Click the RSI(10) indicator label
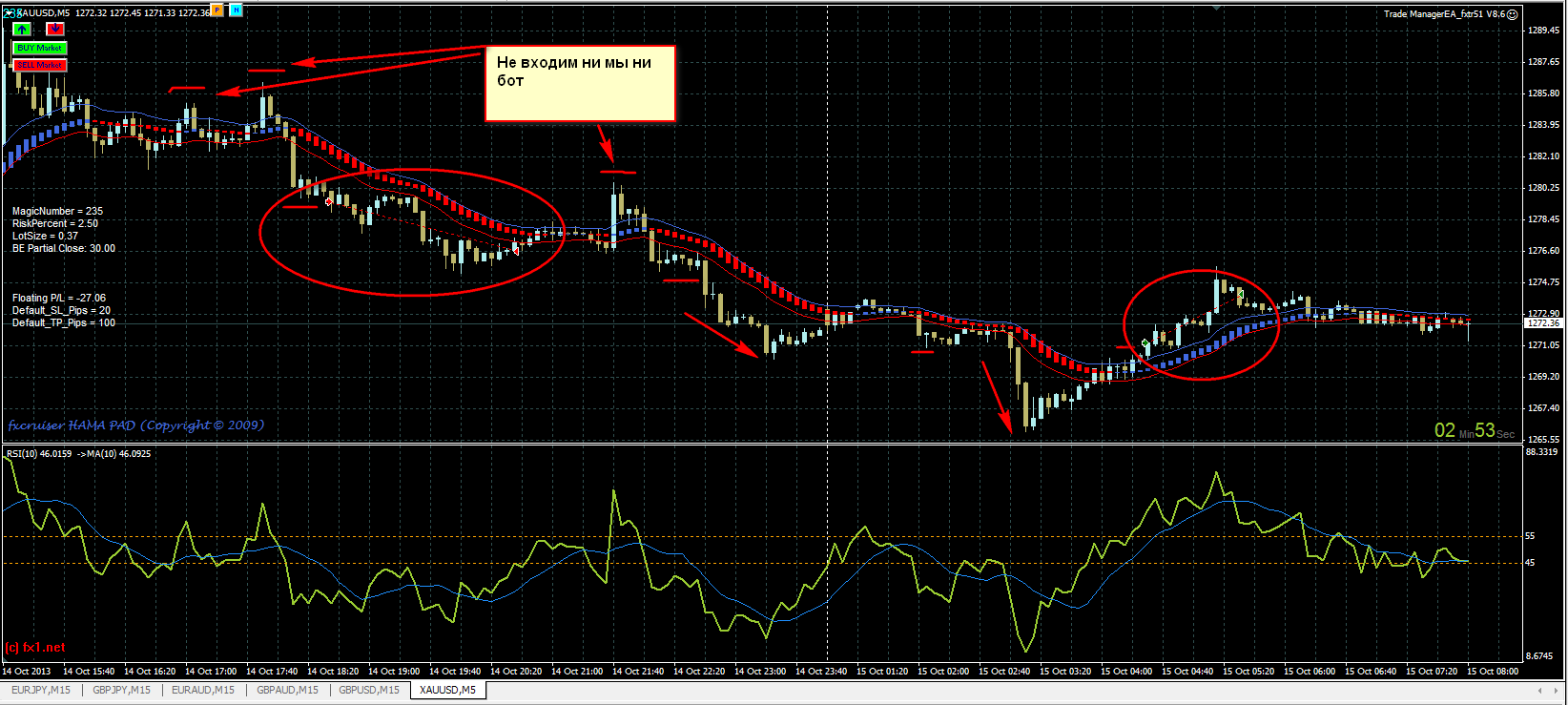The height and width of the screenshot is (705, 1568). pos(78,454)
